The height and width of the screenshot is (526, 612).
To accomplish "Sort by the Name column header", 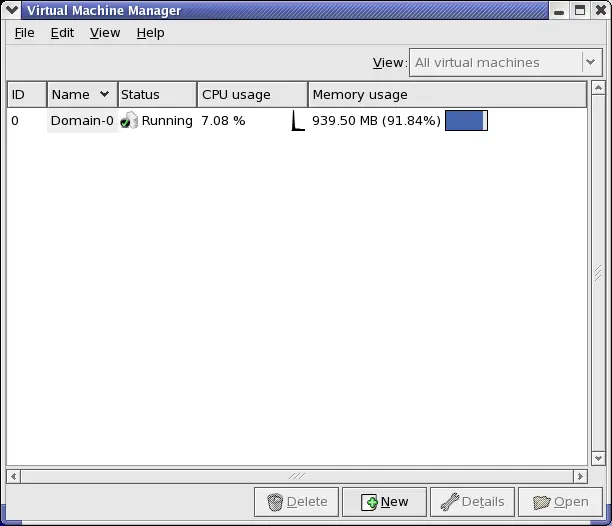I will click(82, 94).
